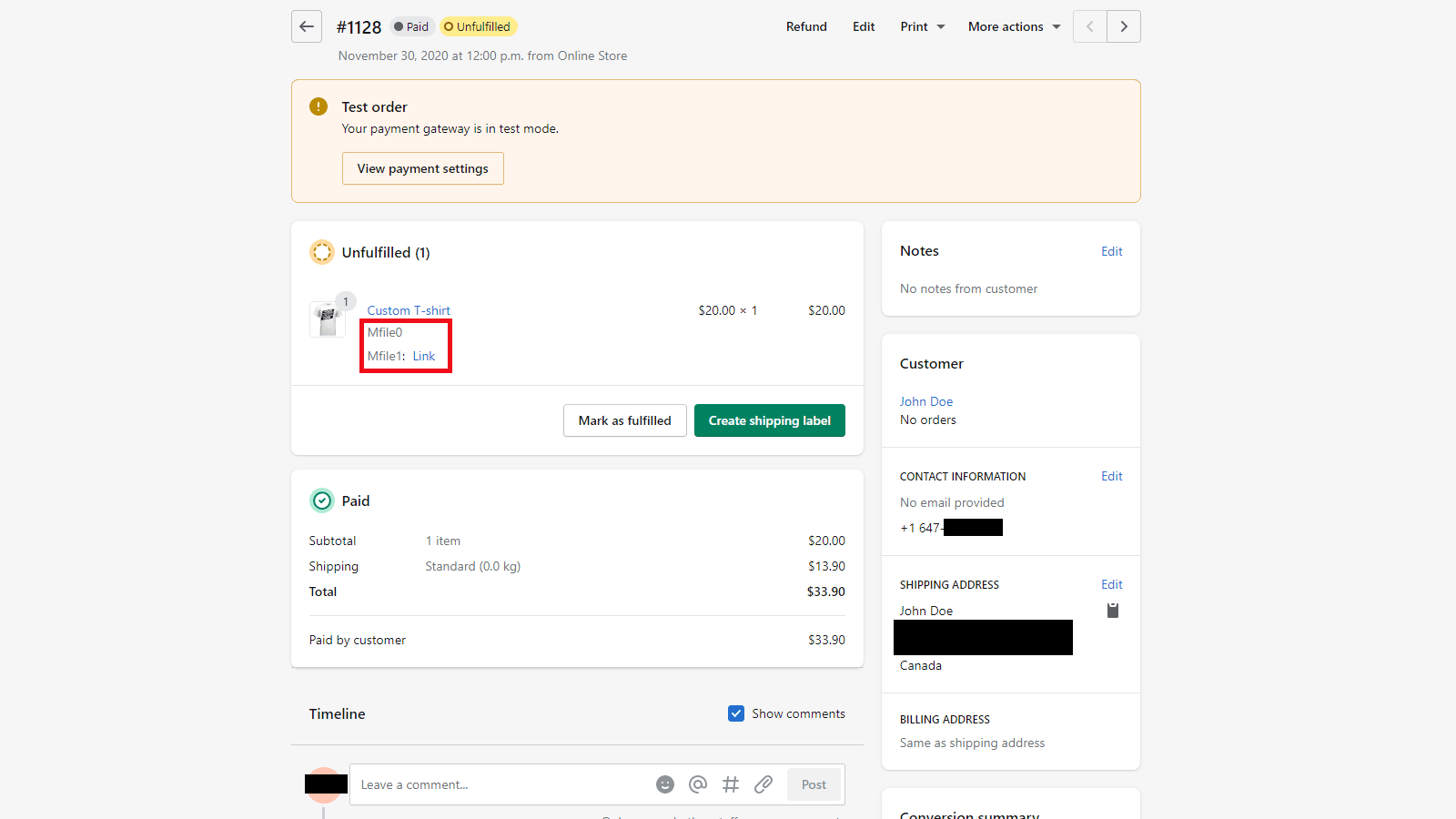Open the Custom T-shirt product thumbnail
1456x819 pixels.
[327, 319]
